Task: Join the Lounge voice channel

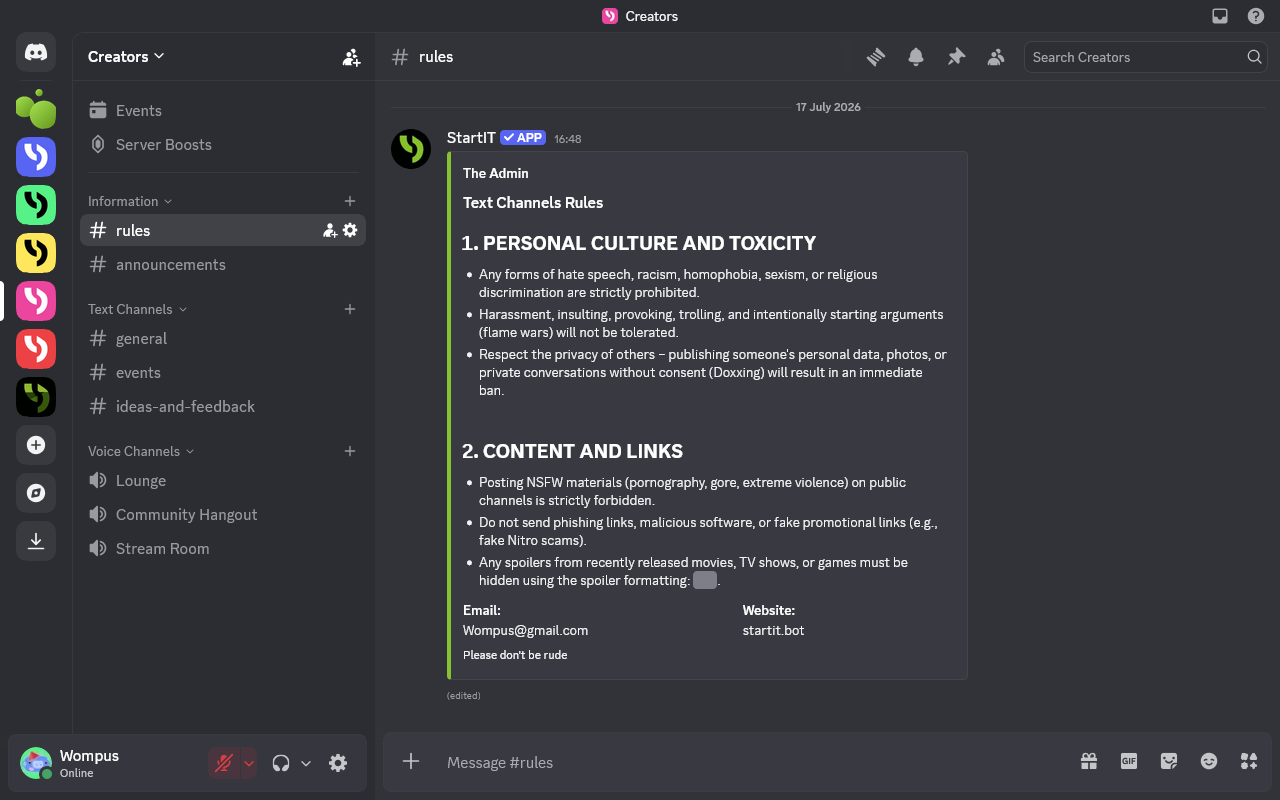Action: coord(223,480)
